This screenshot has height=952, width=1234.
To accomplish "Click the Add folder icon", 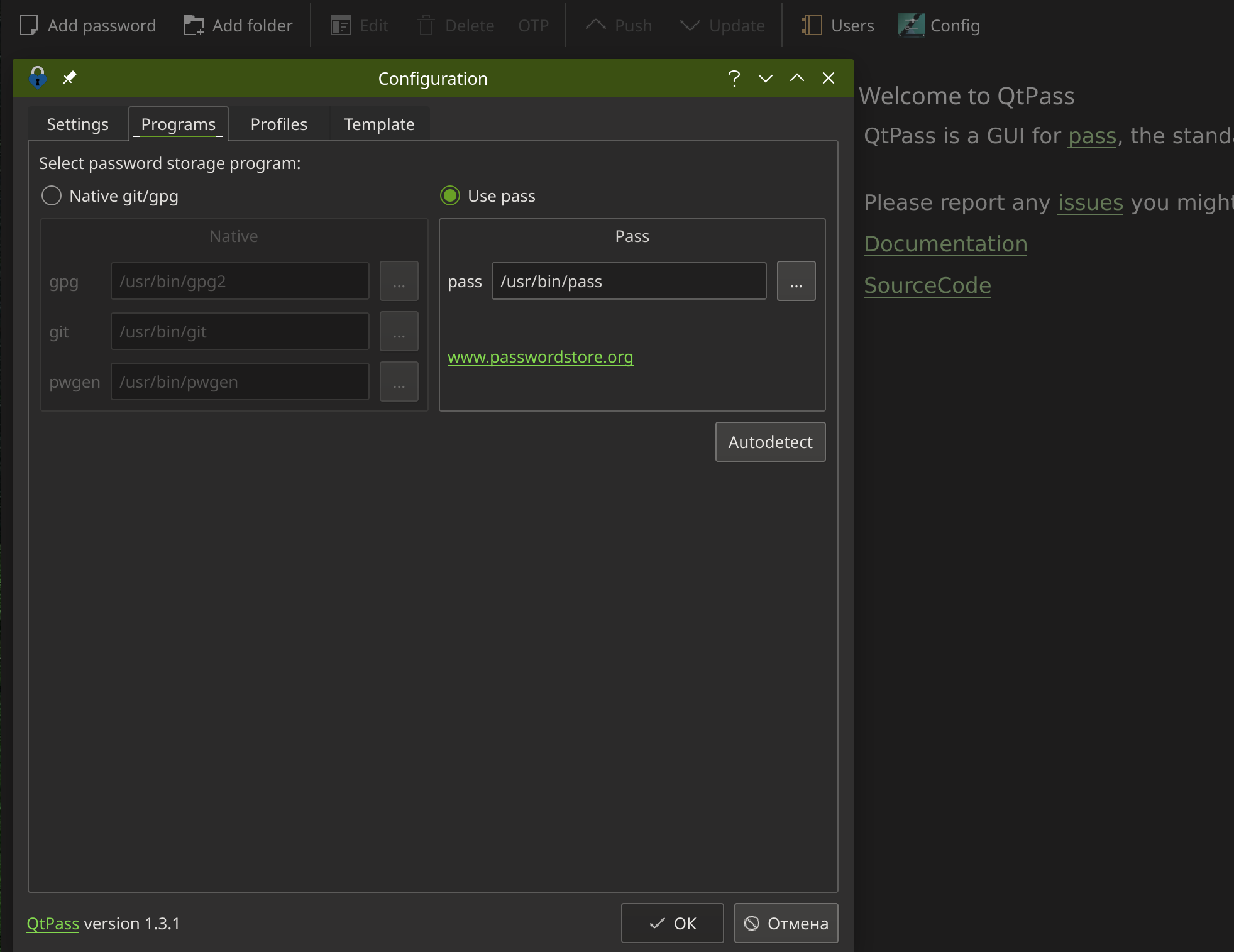I will click(x=194, y=26).
